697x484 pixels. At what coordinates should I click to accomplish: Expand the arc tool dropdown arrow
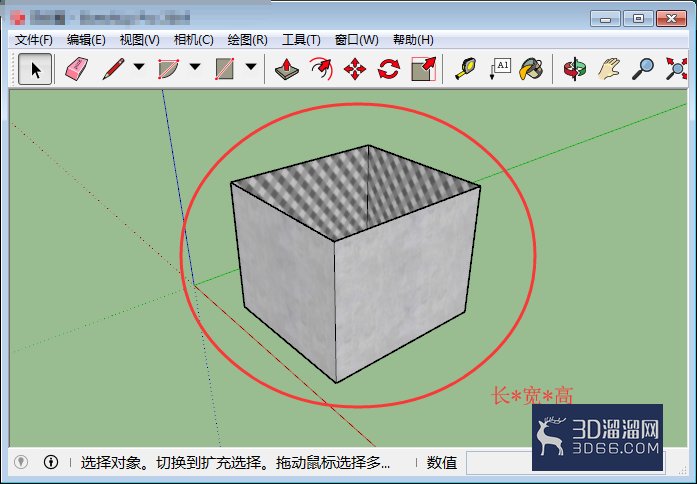(195, 67)
